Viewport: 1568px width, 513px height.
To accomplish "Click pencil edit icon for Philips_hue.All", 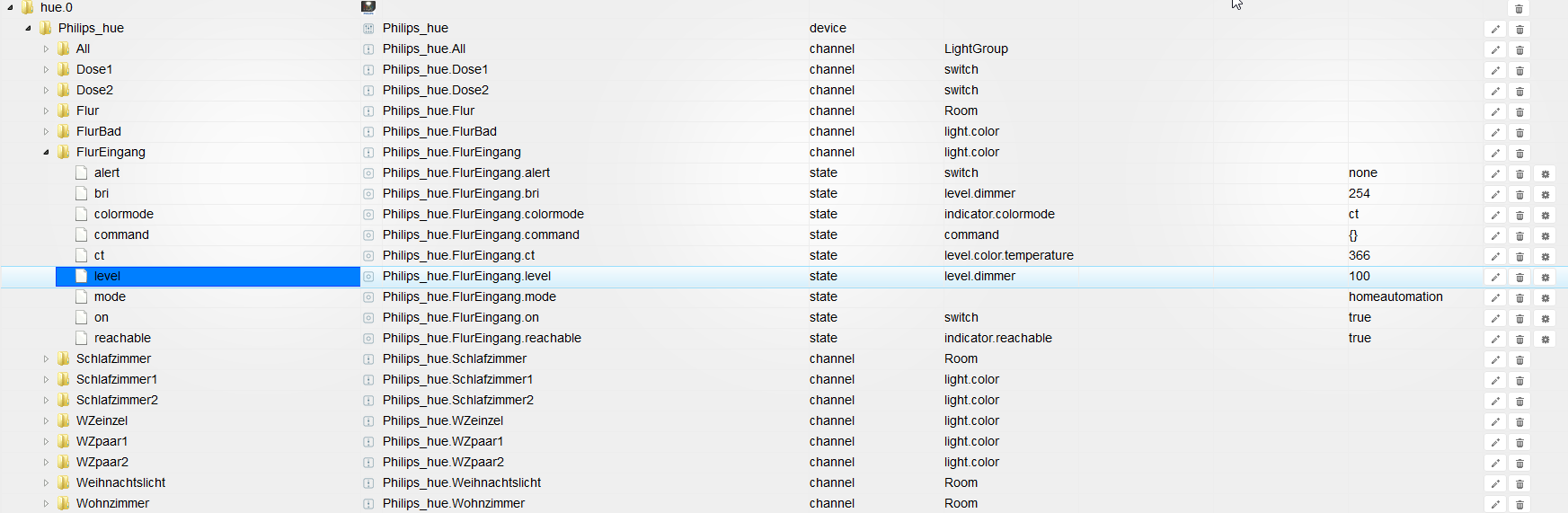I will point(1495,50).
